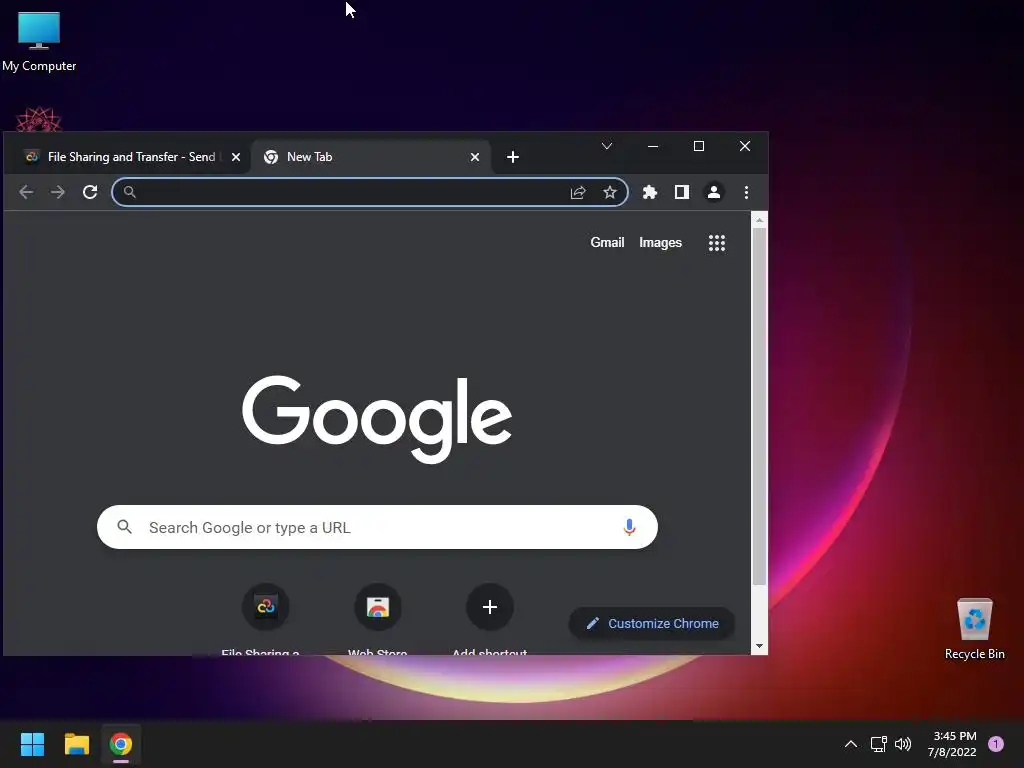Open the profile avatar menu
This screenshot has height=768, width=1024.
coord(714,192)
